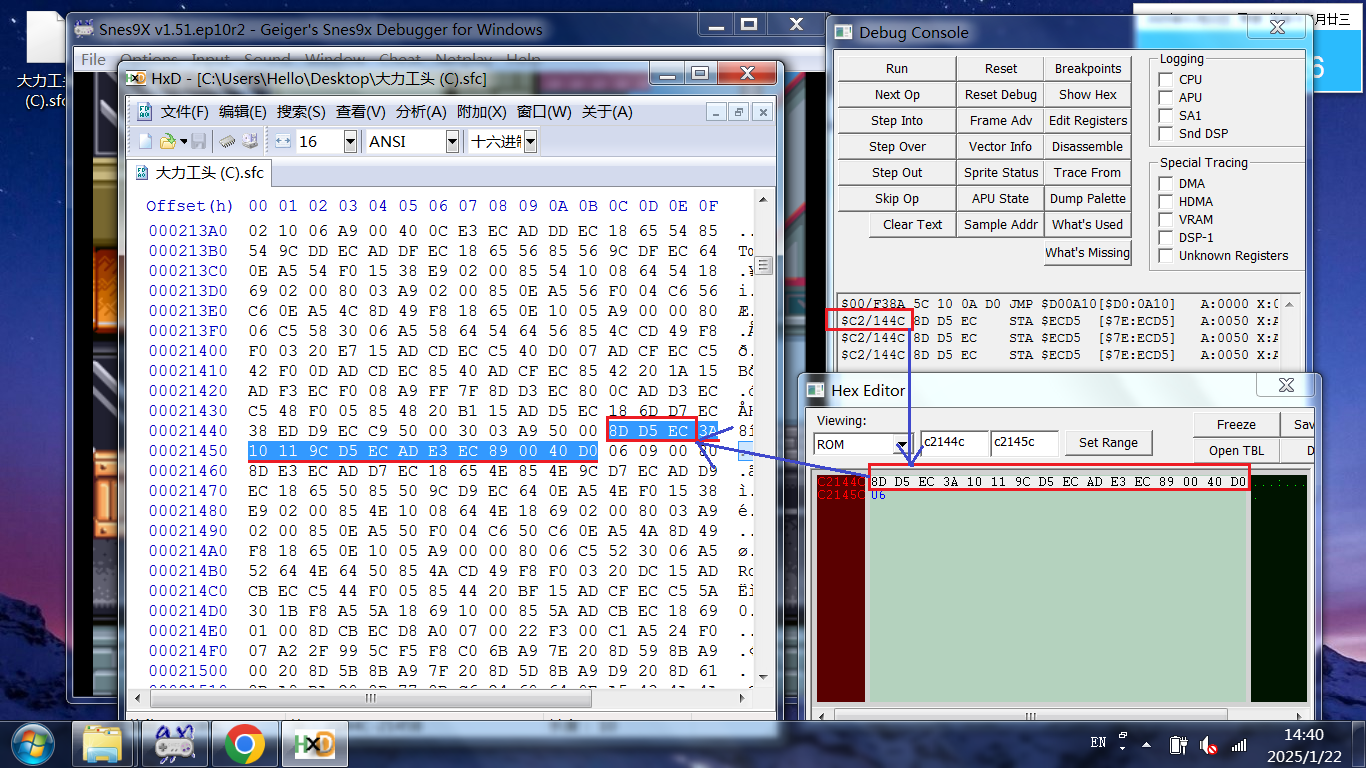Open the ANSI charset dropdown
The width and height of the screenshot is (1366, 768).
point(452,142)
